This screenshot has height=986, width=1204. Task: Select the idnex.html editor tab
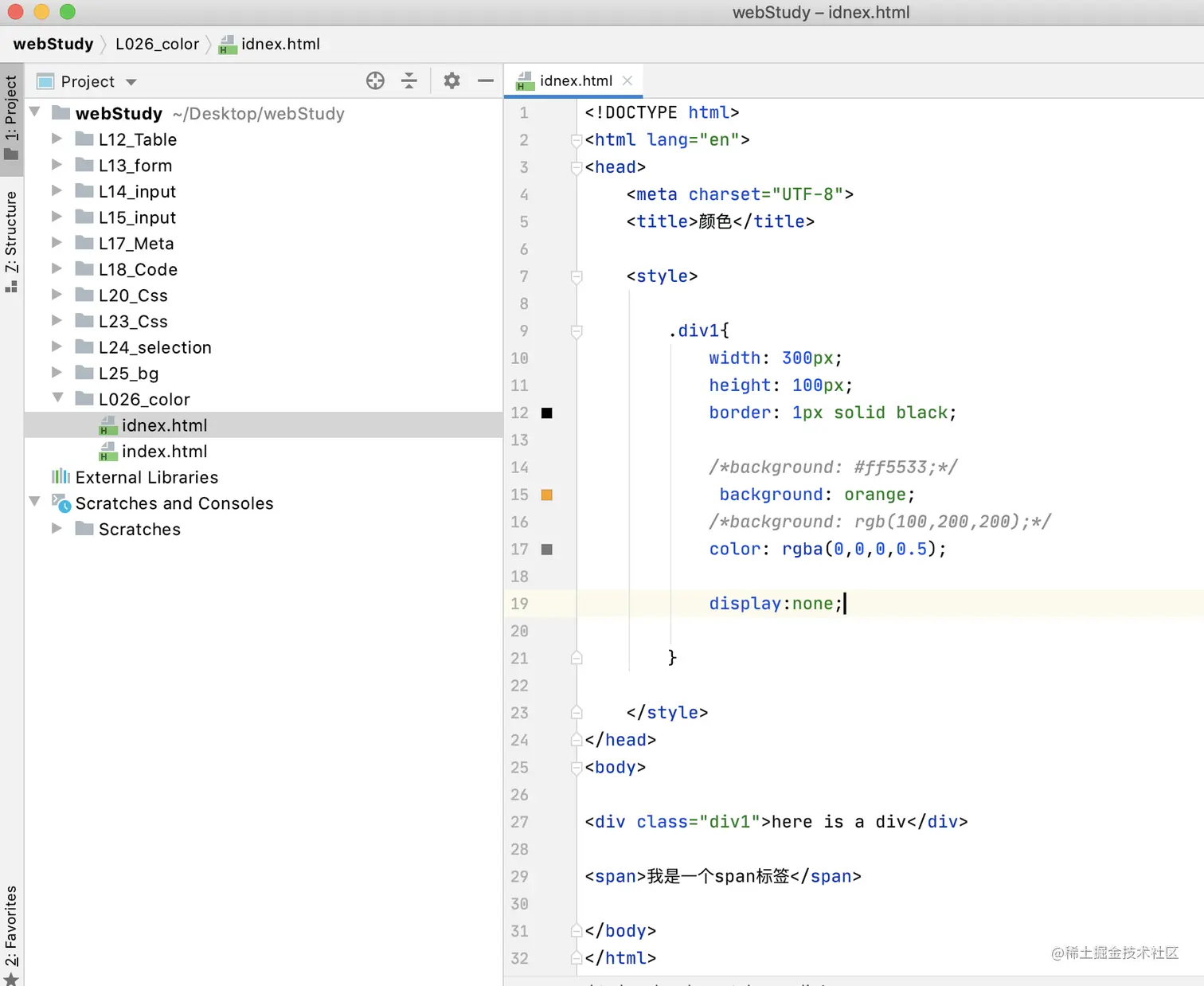pyautogui.click(x=575, y=80)
